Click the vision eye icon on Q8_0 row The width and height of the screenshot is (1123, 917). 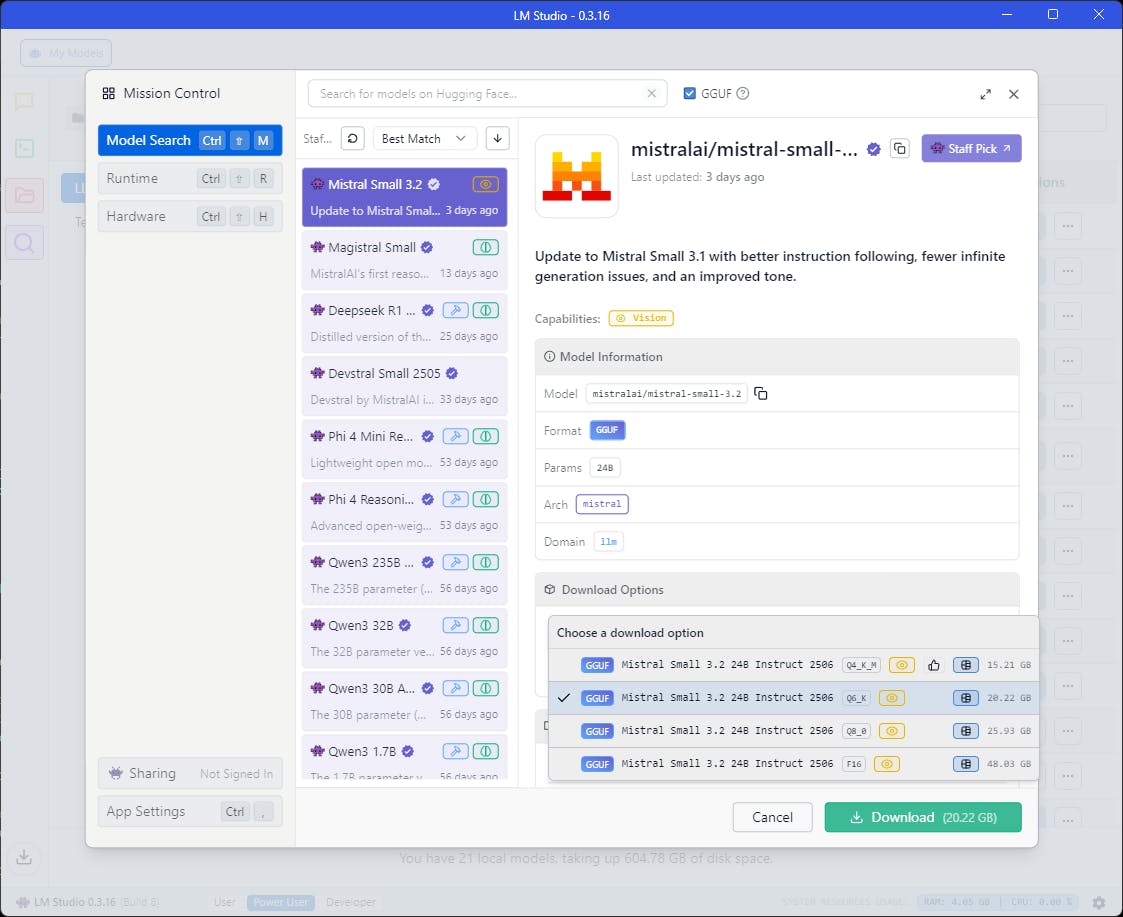(892, 731)
